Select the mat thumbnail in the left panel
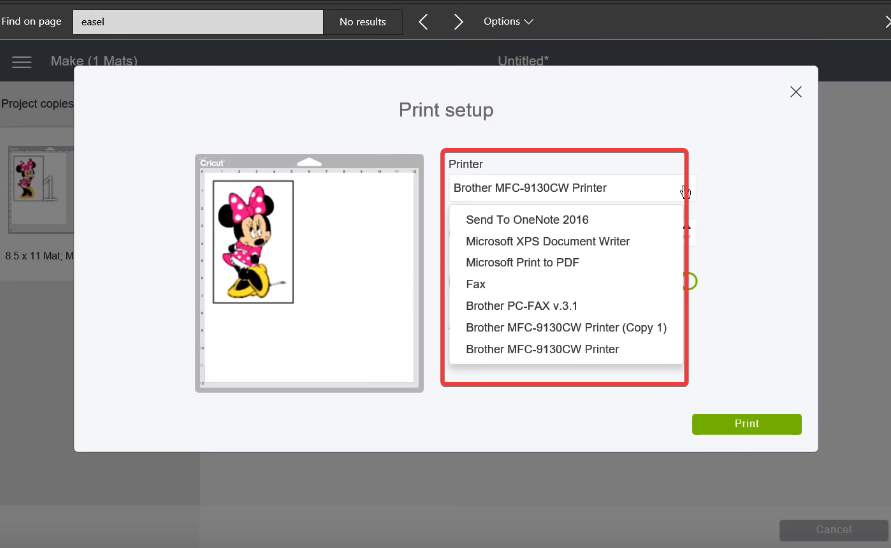The height and width of the screenshot is (548, 891). click(x=40, y=190)
